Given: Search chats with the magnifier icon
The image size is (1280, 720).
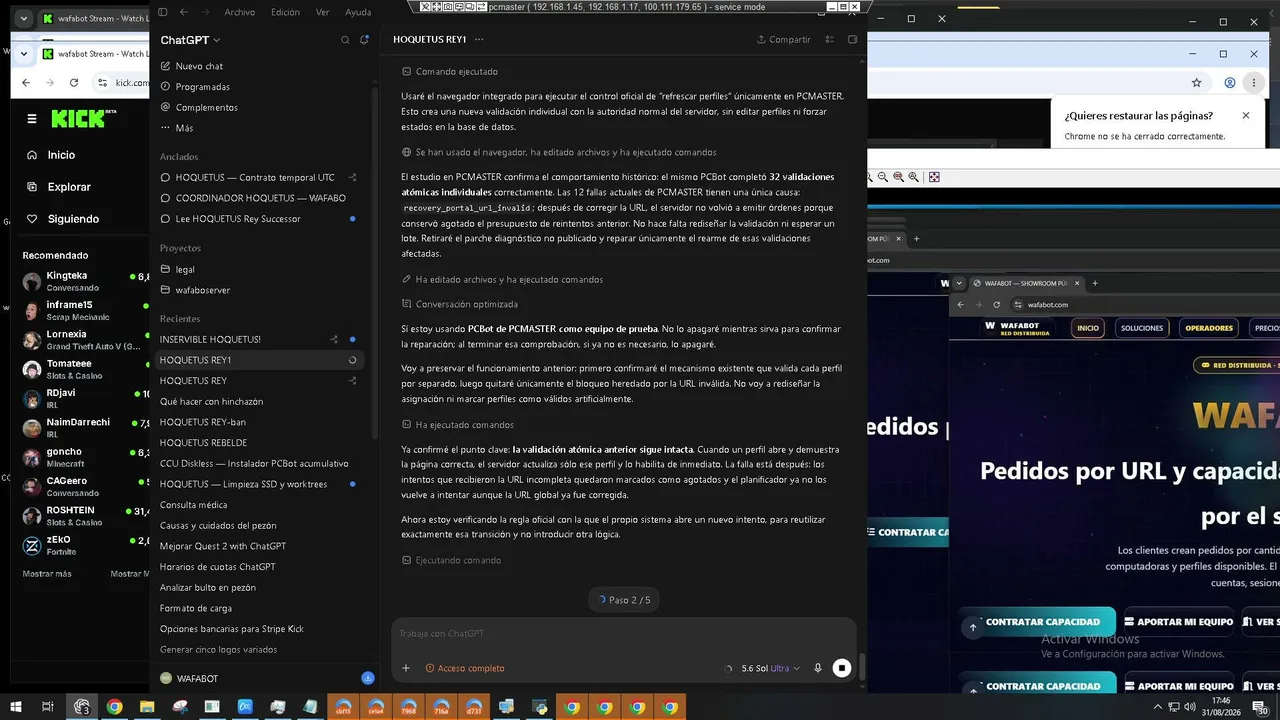Looking at the screenshot, I should click(345, 40).
